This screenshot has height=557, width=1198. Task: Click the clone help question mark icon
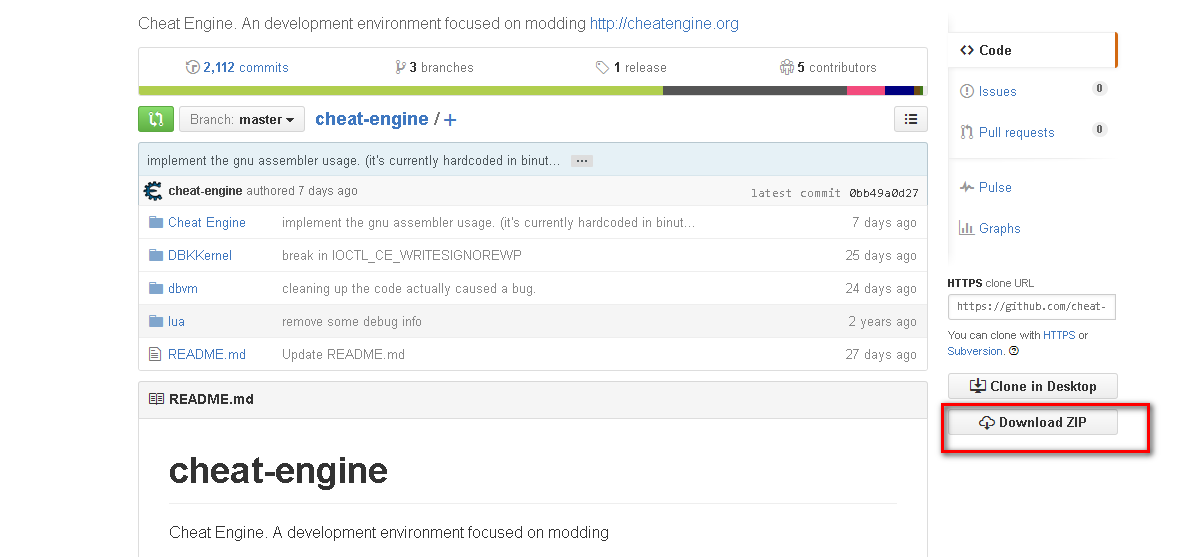1014,351
